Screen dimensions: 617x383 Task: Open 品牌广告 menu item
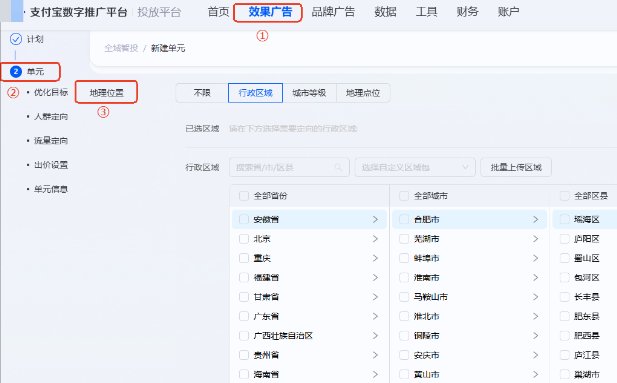[x=333, y=12]
